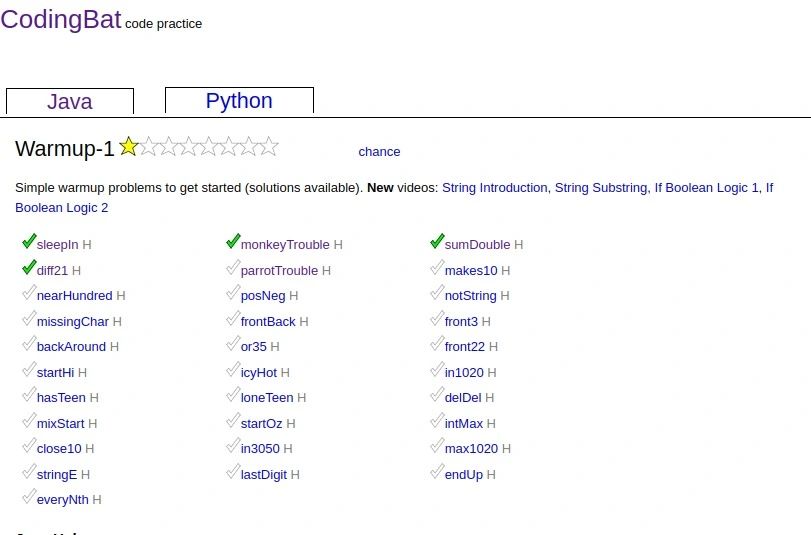Open the endUp problem

(x=464, y=474)
